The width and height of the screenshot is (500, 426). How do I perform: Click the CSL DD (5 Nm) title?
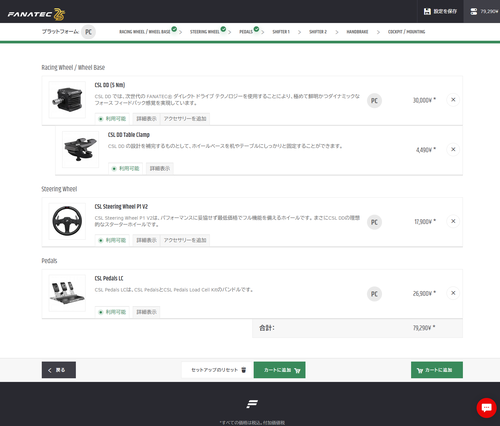(x=110, y=85)
